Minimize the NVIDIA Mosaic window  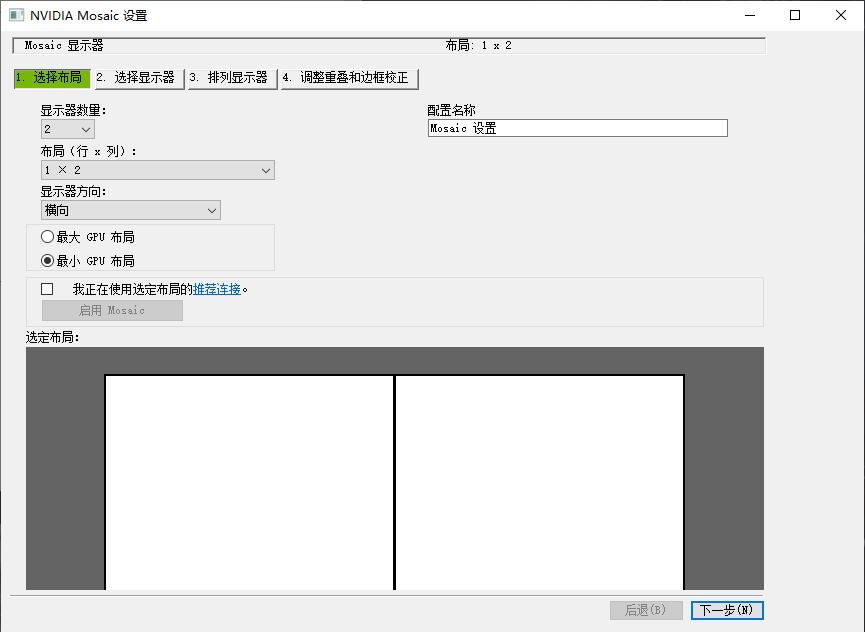tap(750, 15)
